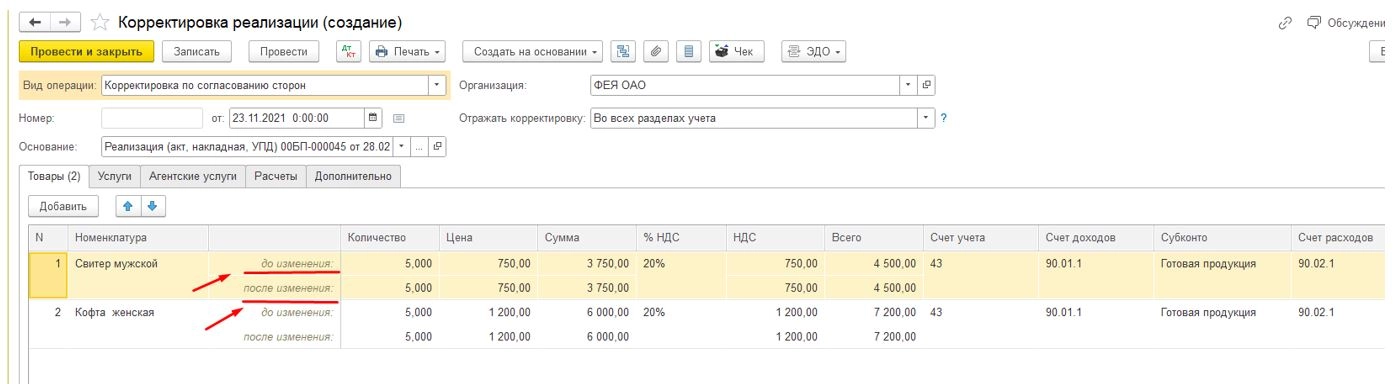Image resolution: width=1393 pixels, height=384 pixels.
Task: Click the Номер input field
Action: tap(152, 118)
